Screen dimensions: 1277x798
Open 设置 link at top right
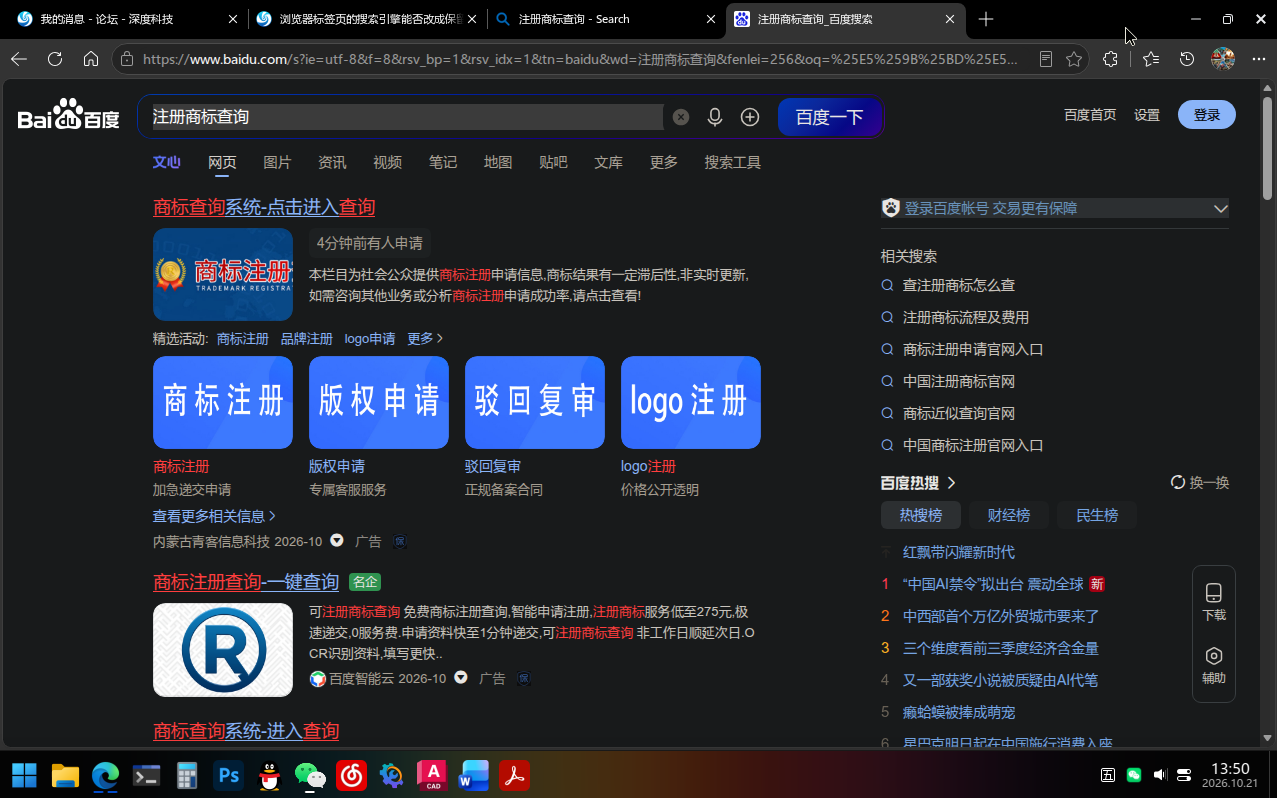tap(1147, 115)
